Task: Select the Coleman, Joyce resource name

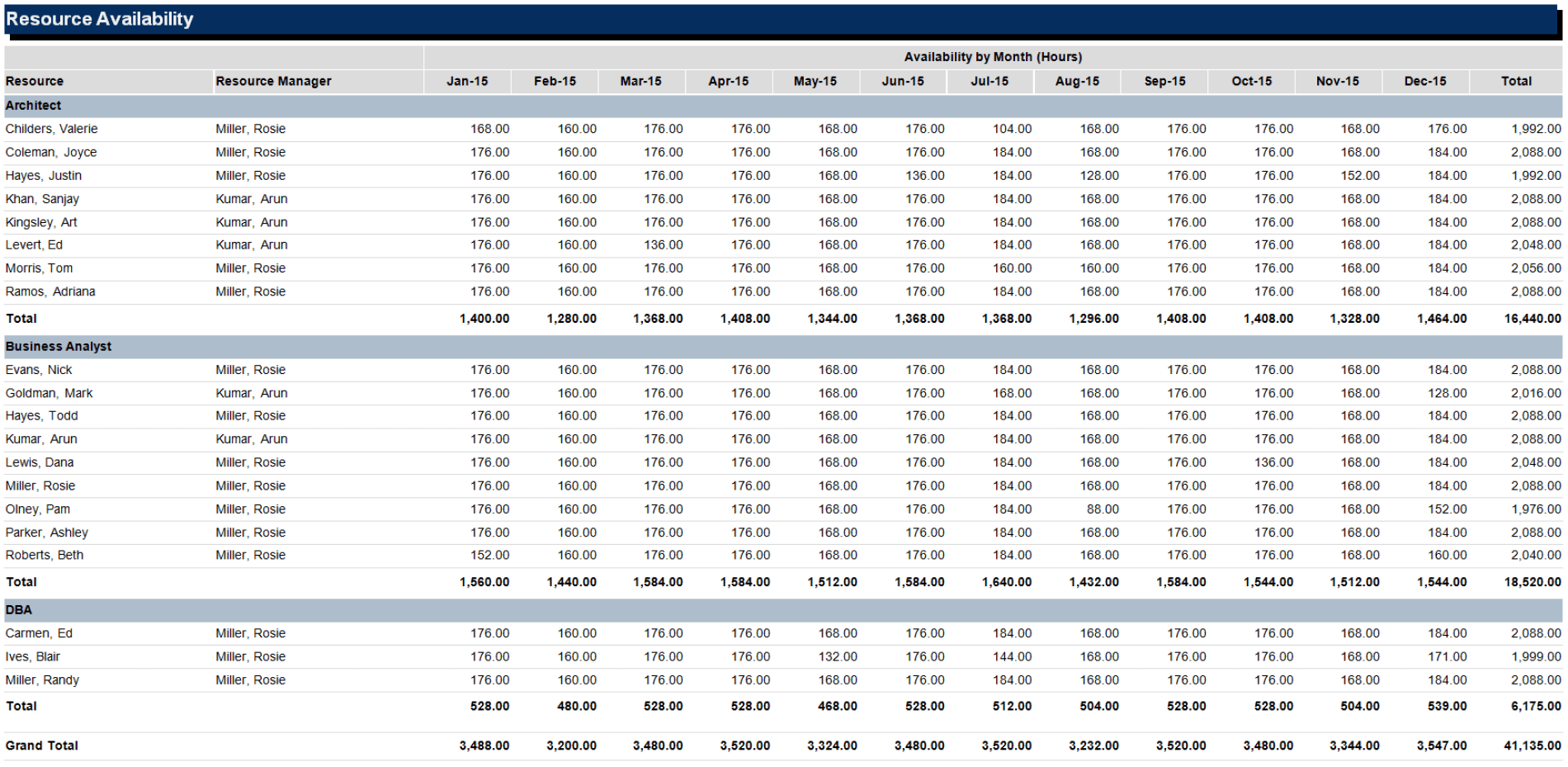Action: [x=51, y=152]
